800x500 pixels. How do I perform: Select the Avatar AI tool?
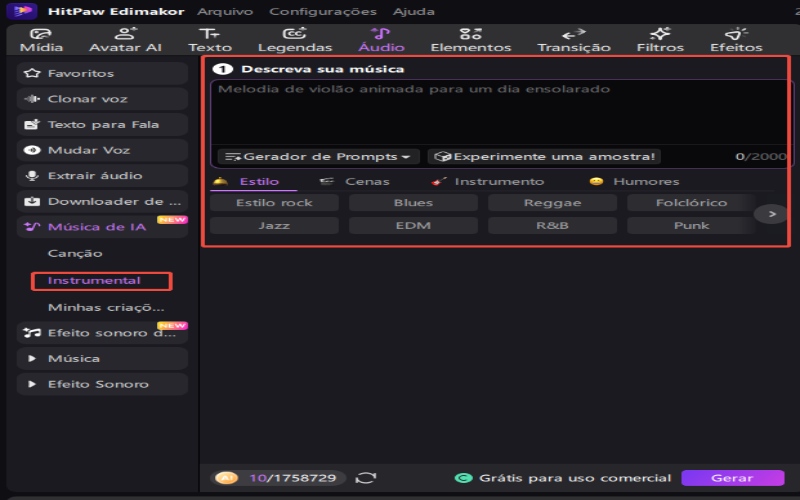[126, 40]
